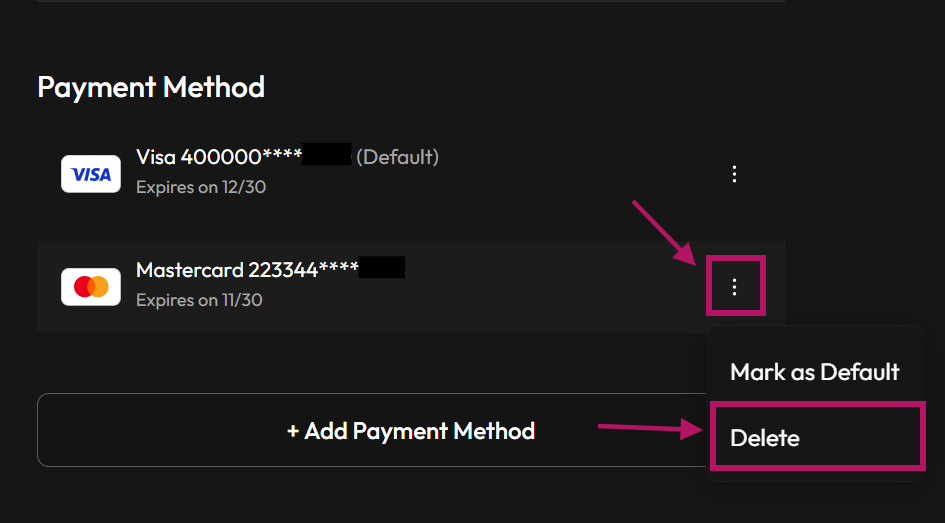
Task: Choose Mark as Default menu option
Action: point(815,372)
